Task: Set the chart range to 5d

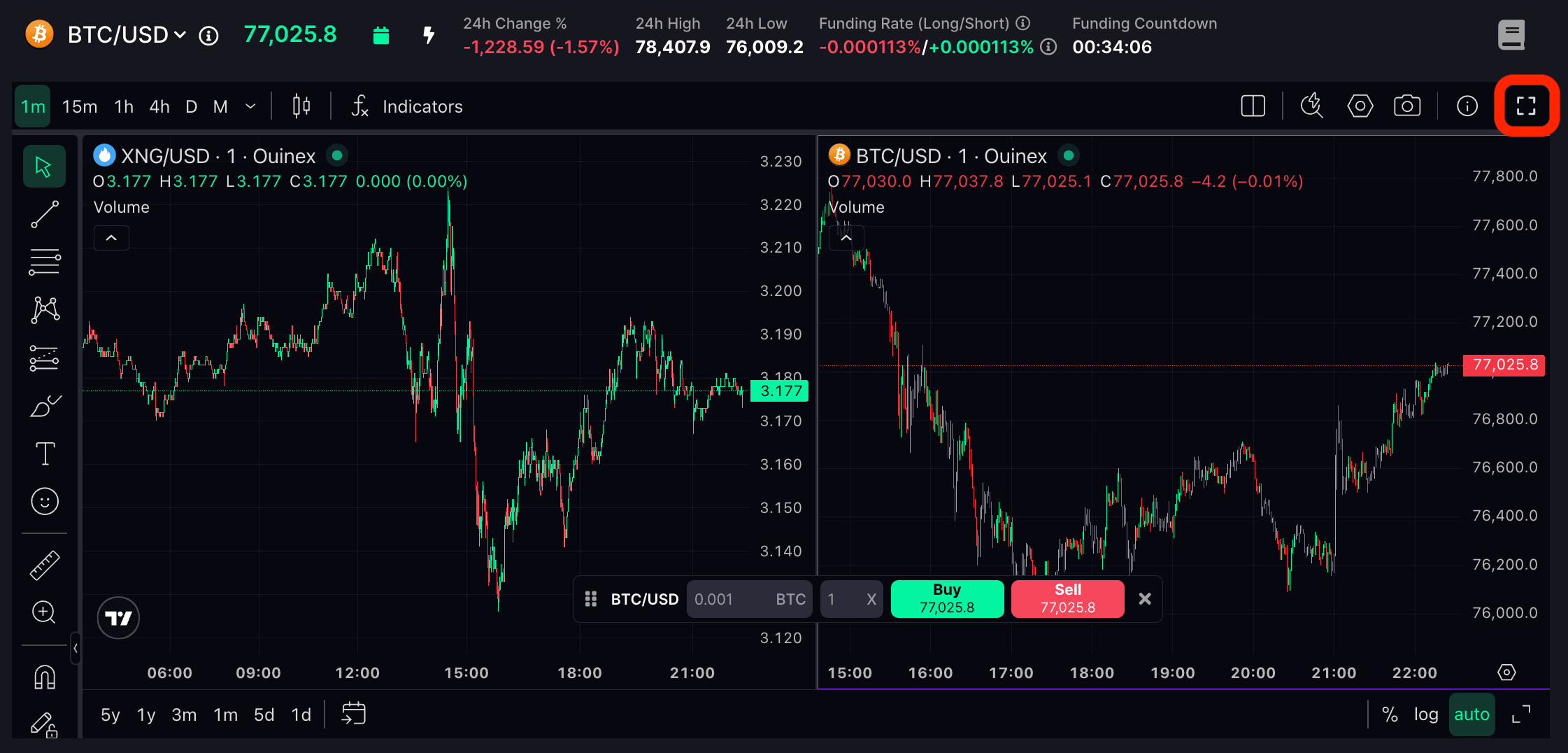Action: coord(264,715)
